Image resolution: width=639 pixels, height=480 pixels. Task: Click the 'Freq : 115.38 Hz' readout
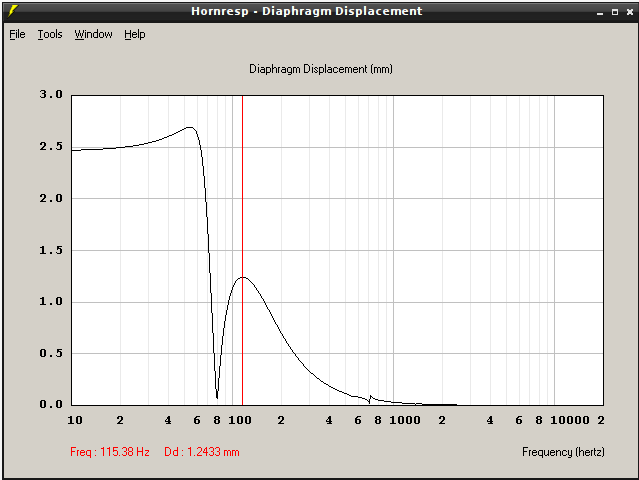[110, 452]
